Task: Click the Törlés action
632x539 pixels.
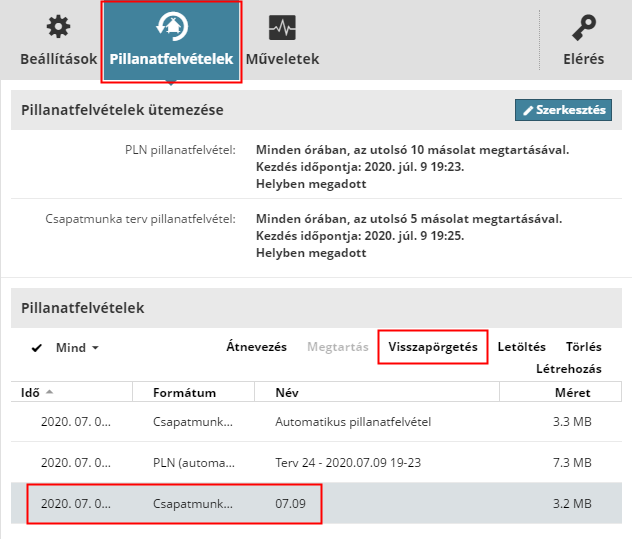Action: tap(583, 347)
